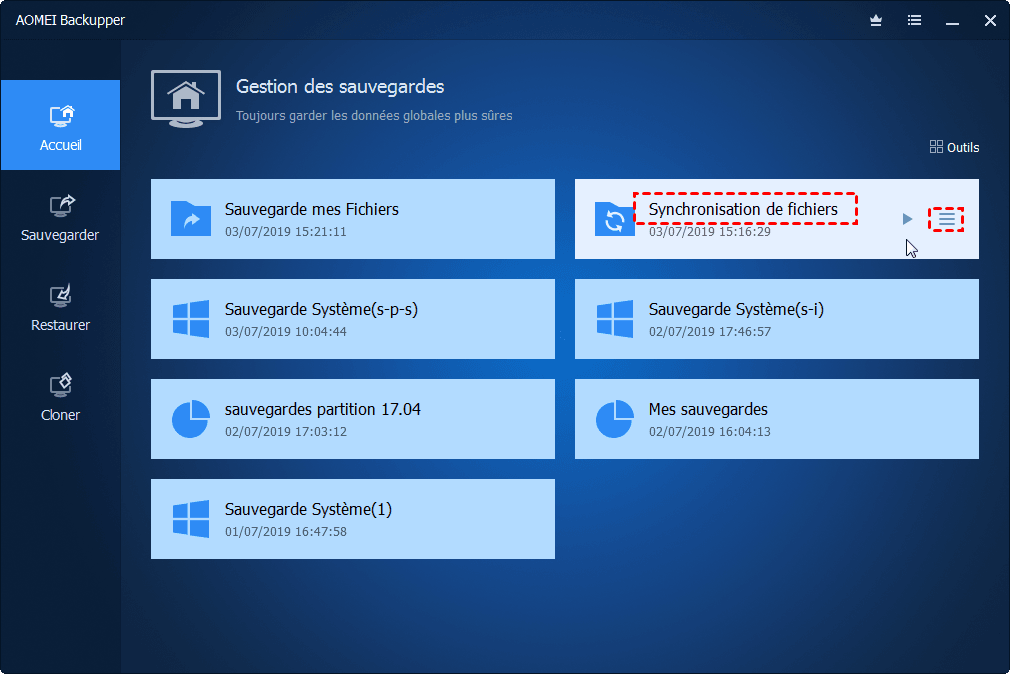Click date 02/07/2019 17:46:57
The image size is (1010, 674).
[709, 332]
